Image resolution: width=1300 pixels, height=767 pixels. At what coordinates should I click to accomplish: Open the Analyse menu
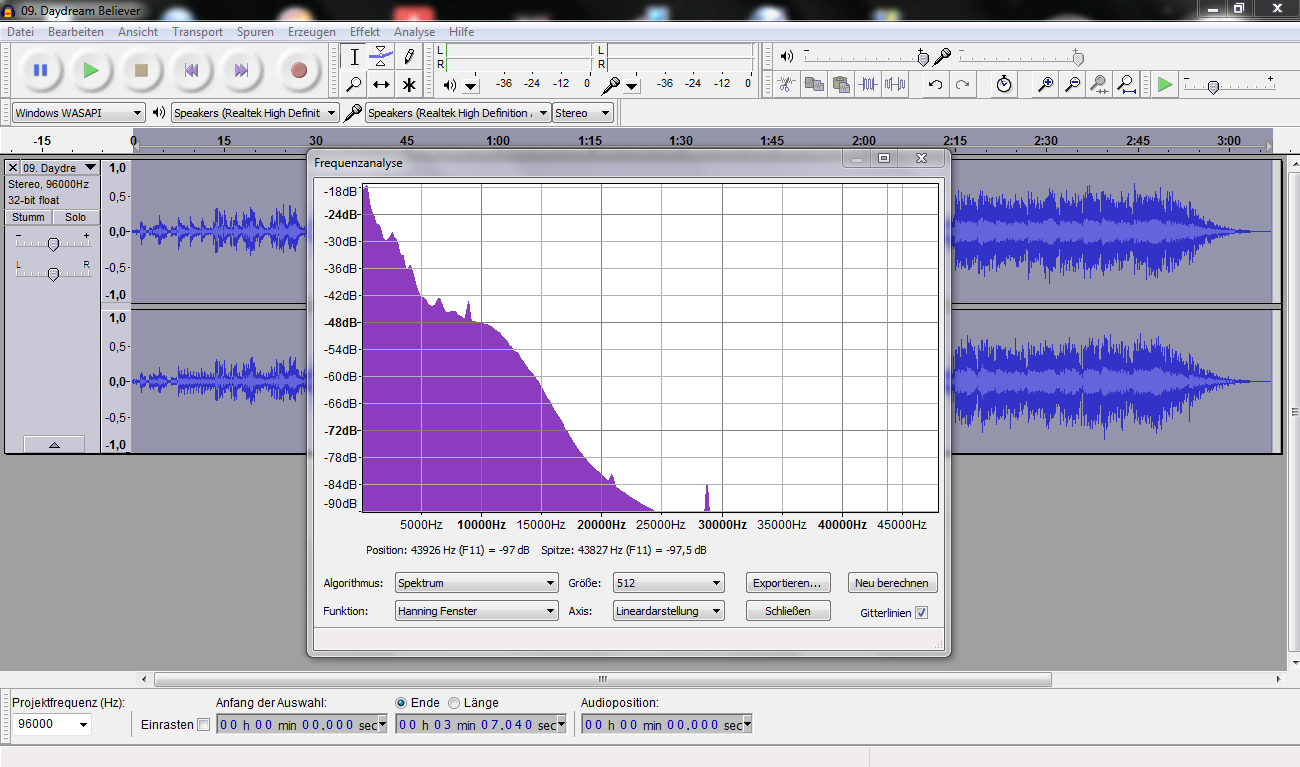[414, 32]
